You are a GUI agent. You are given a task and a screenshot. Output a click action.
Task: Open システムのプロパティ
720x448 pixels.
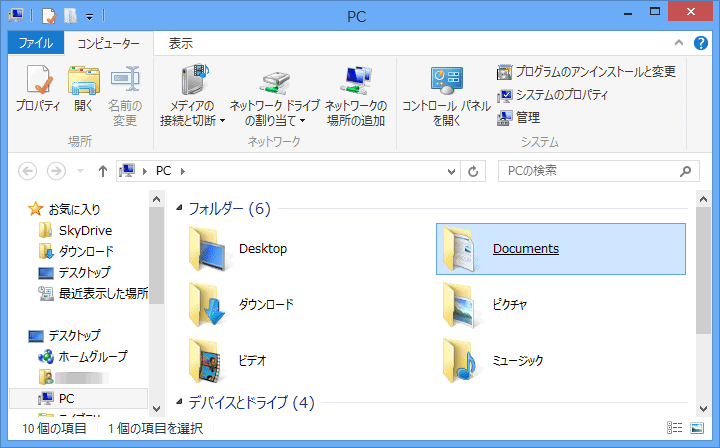(x=552, y=95)
